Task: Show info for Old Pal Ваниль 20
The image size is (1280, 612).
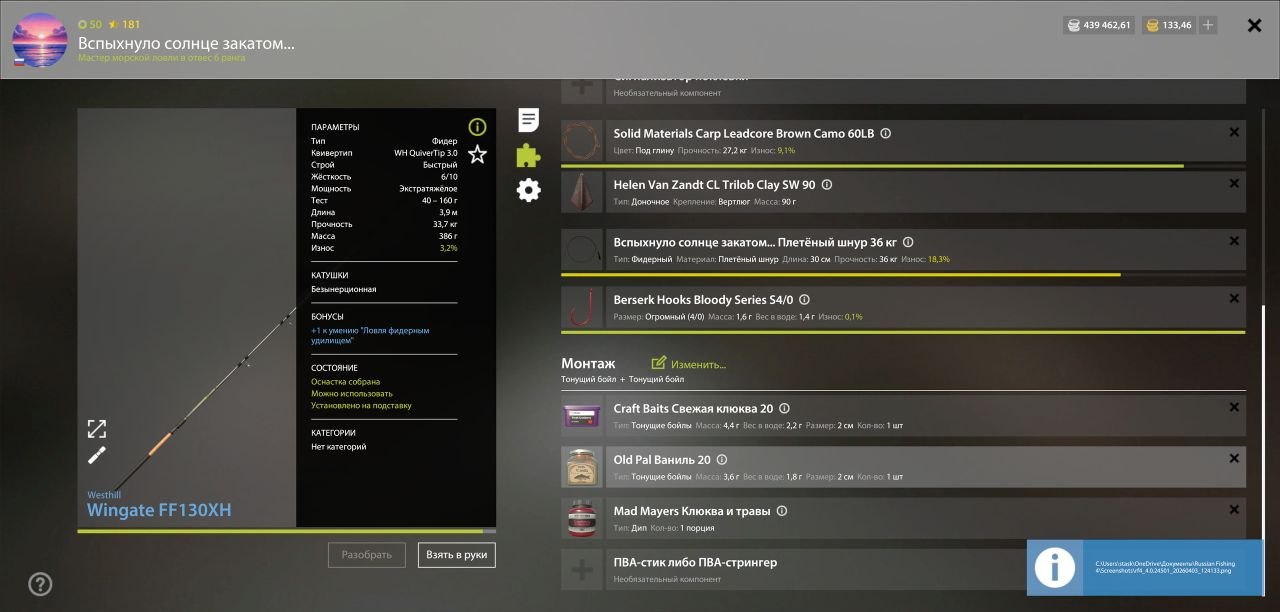Action: (722, 460)
